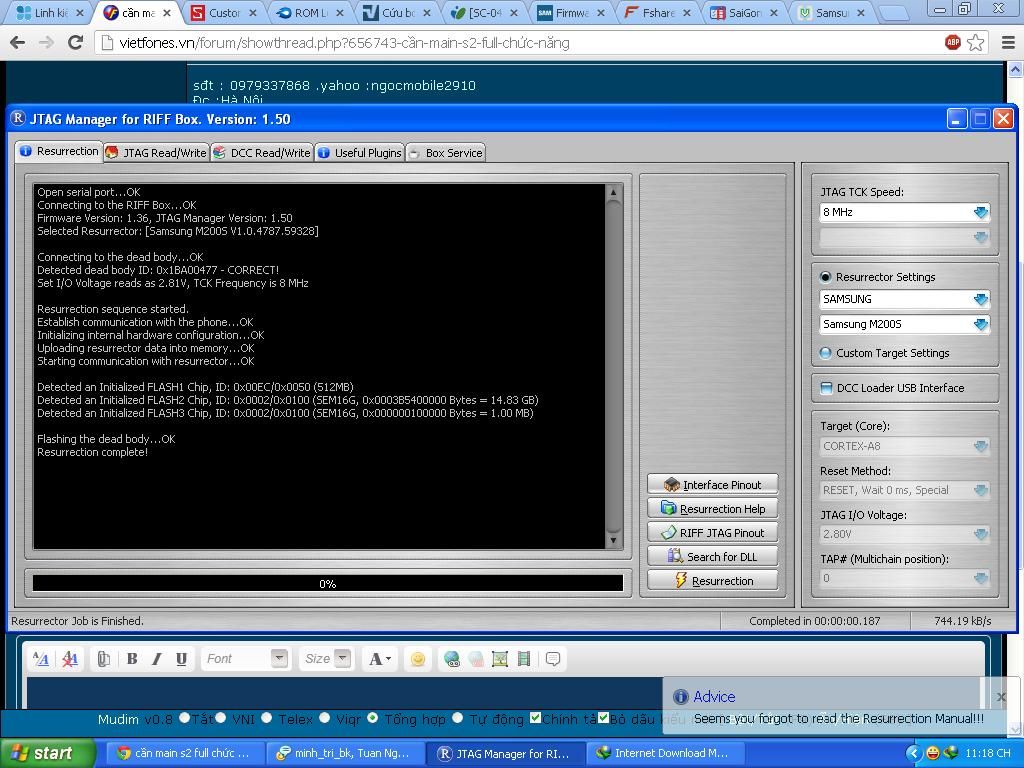Toggle italic in forum editor
Screen dimensions: 1024x768
(157, 658)
